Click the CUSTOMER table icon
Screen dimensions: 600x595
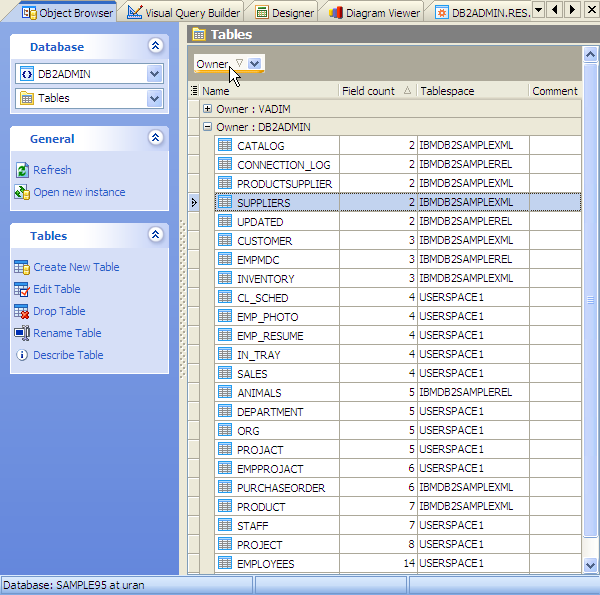pyautogui.click(x=225, y=240)
